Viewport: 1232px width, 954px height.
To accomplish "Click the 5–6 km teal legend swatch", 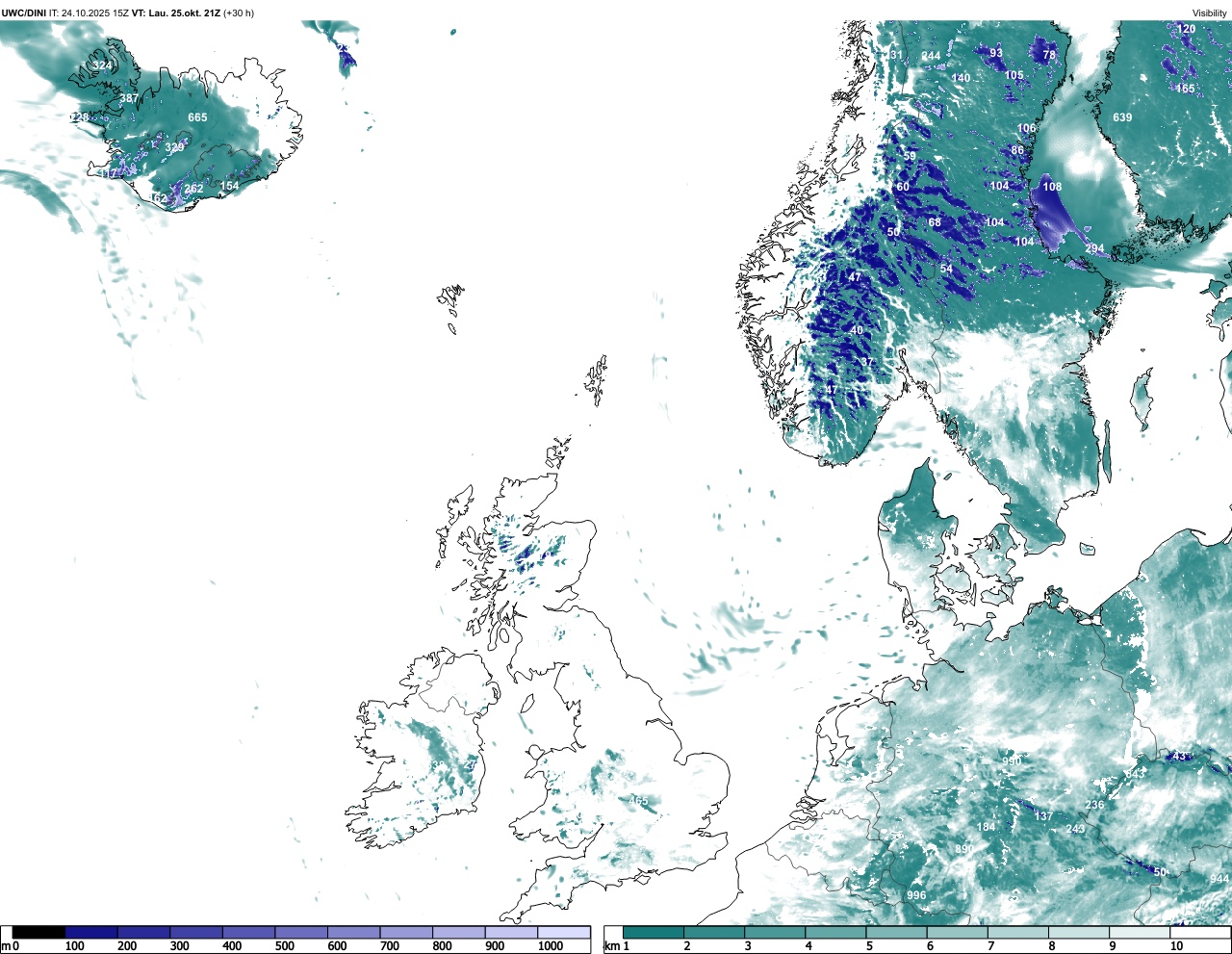I will [x=896, y=932].
